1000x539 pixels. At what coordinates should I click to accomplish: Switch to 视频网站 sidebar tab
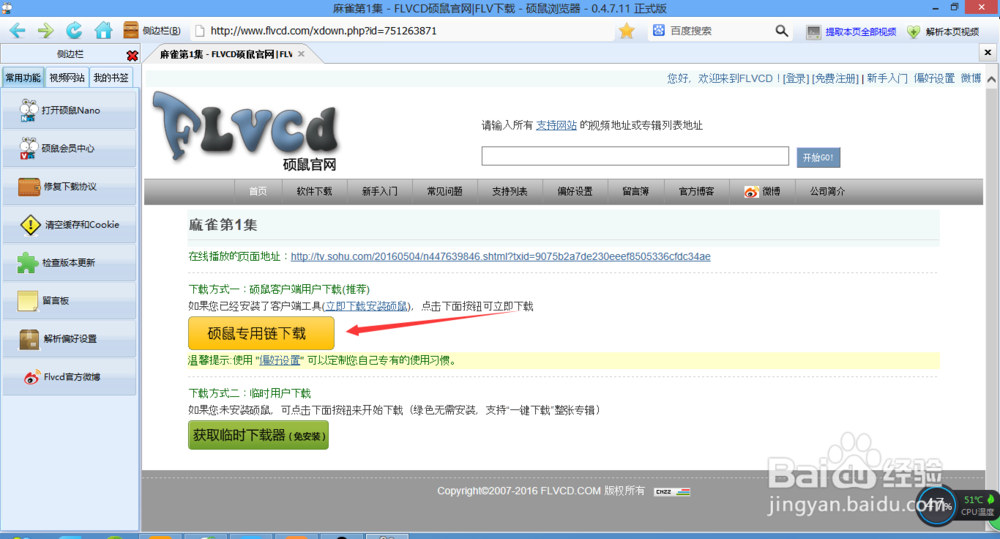(67, 78)
